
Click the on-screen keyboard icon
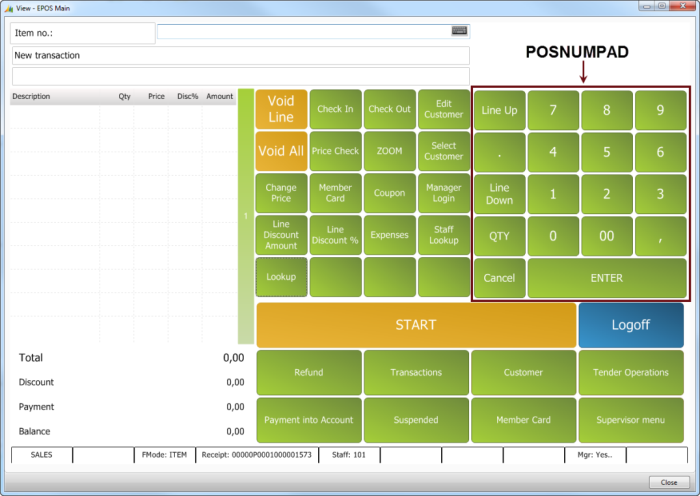tap(459, 31)
